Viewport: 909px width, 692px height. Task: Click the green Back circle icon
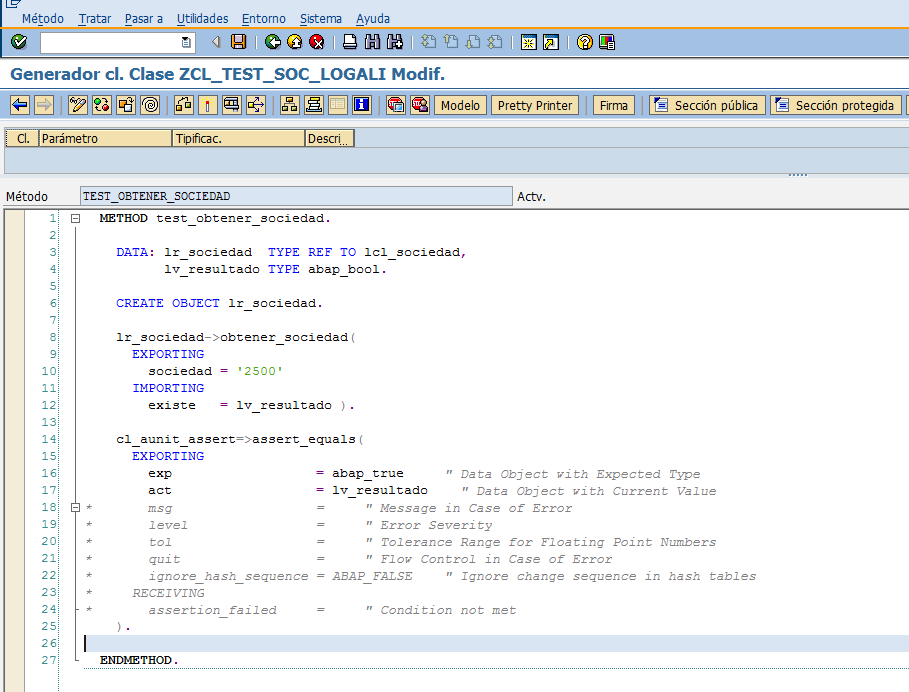(272, 42)
